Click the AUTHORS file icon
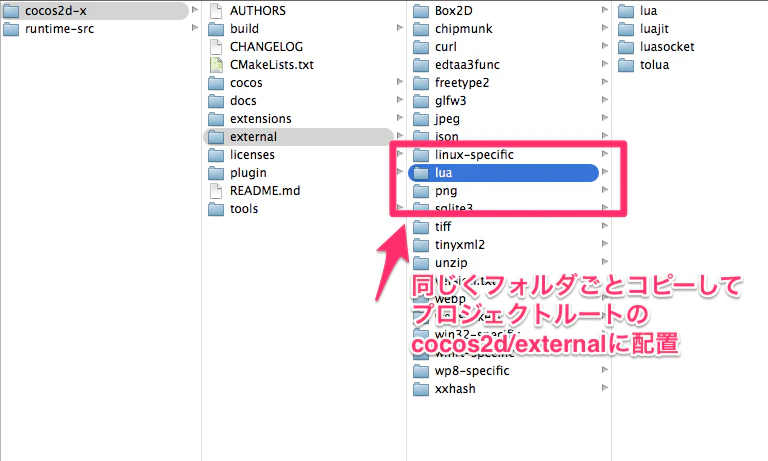The height and width of the screenshot is (461, 768). 216,11
